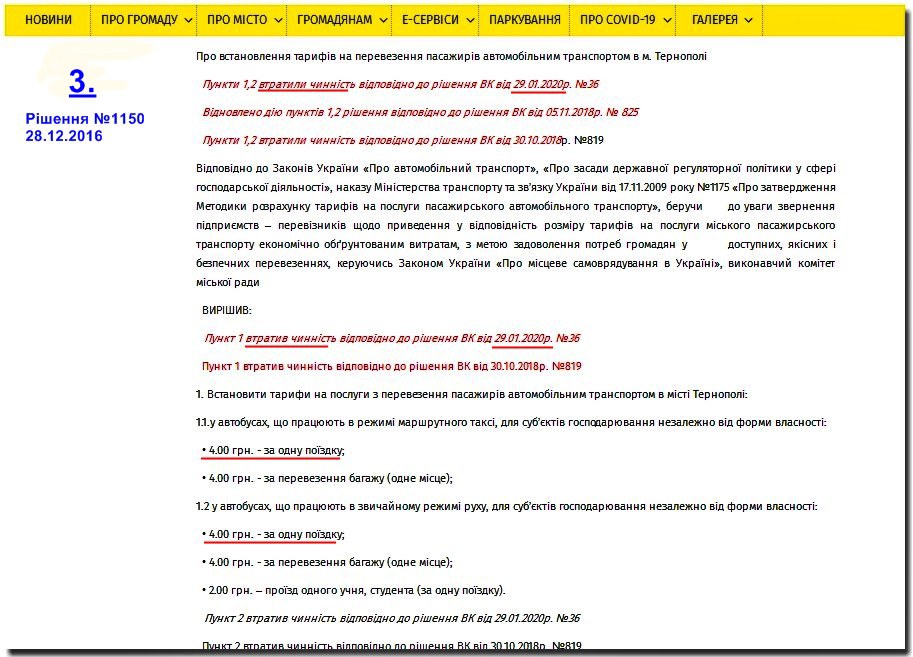Click the title about встановлення тарифів на перевезення
This screenshot has width=913, height=657.
[x=451, y=56]
